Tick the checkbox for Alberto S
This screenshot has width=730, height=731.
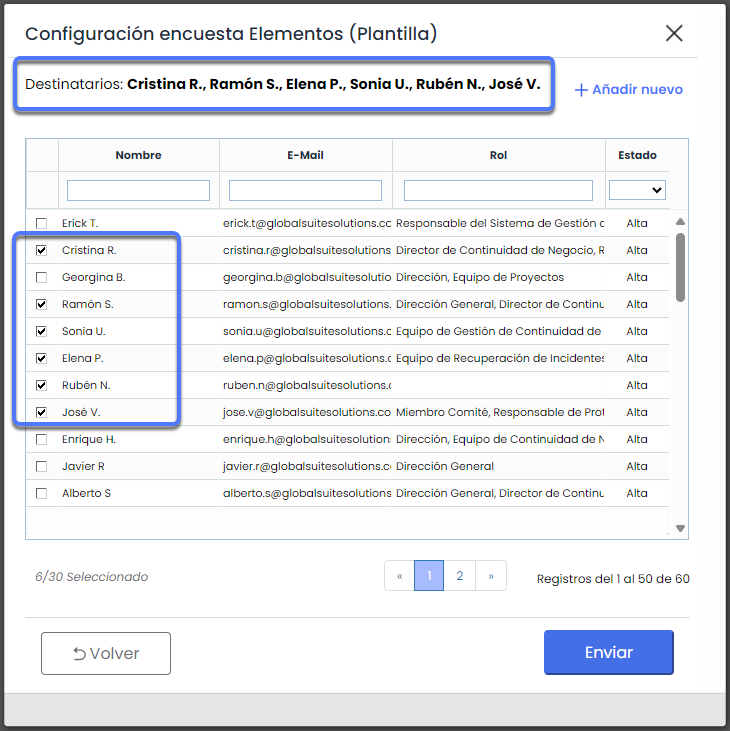(41, 493)
